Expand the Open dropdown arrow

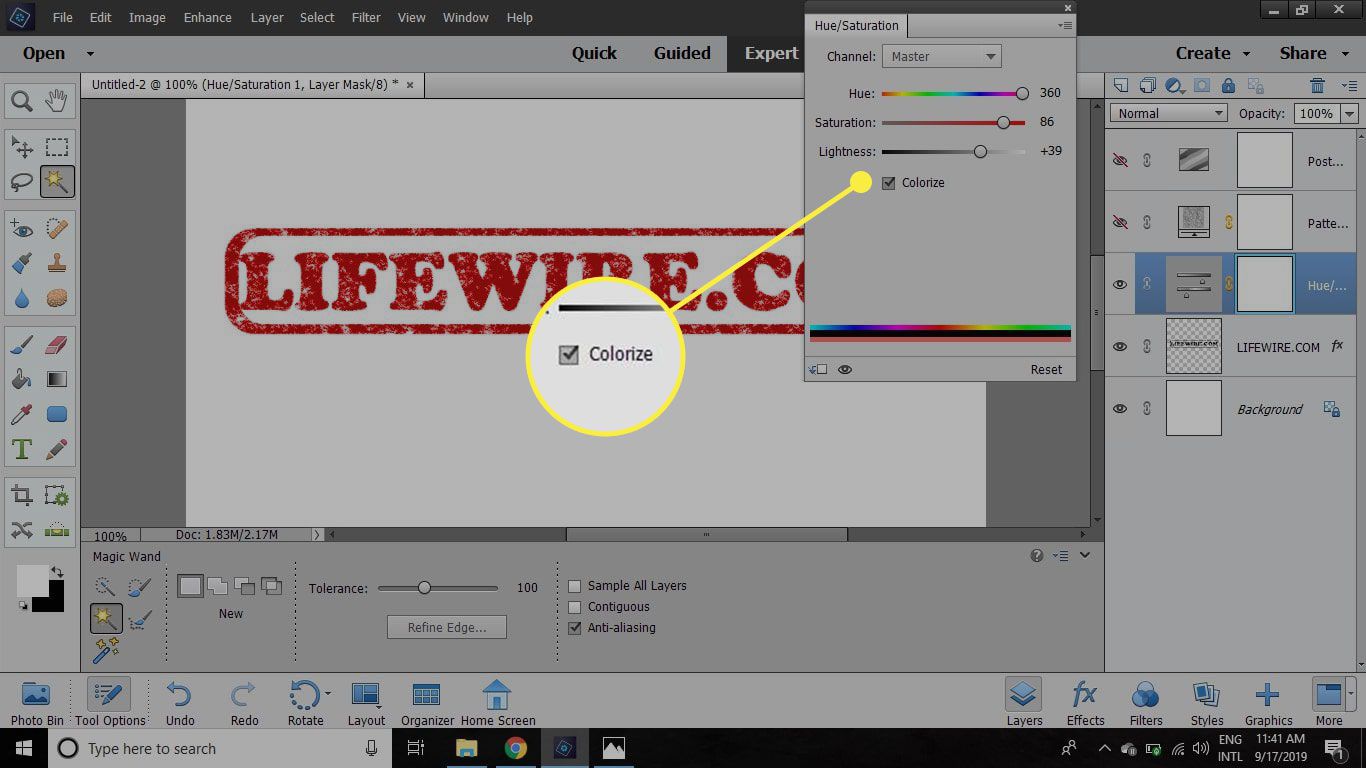90,54
